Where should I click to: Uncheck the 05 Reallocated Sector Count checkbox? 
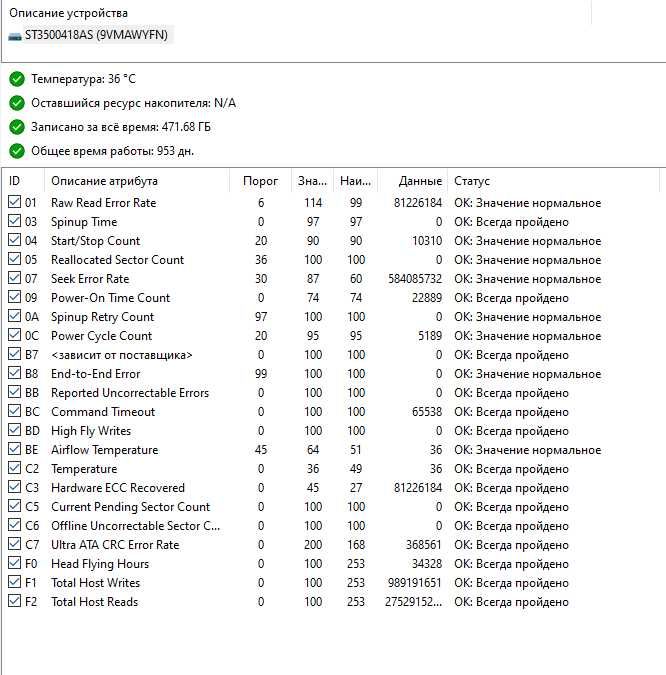click(x=14, y=259)
